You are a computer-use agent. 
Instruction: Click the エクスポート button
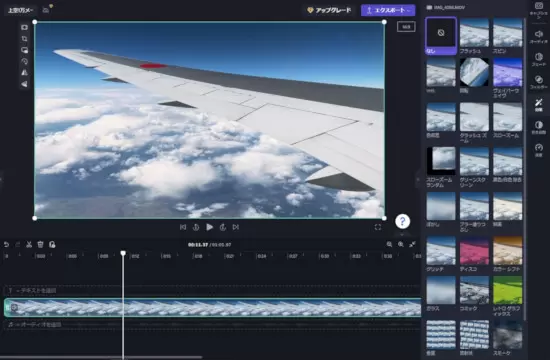click(388, 10)
